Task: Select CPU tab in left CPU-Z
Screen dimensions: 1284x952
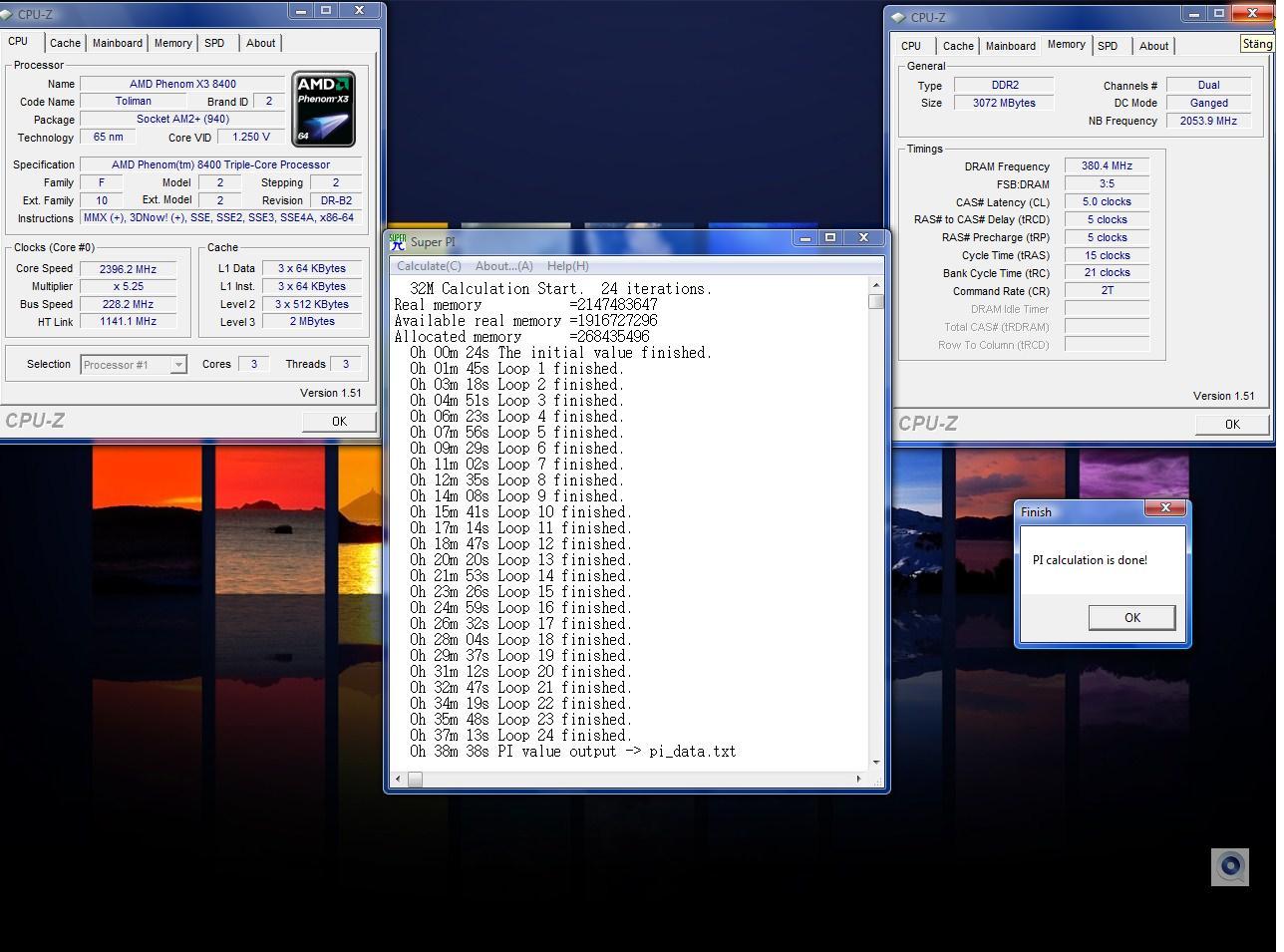Action: point(19,41)
